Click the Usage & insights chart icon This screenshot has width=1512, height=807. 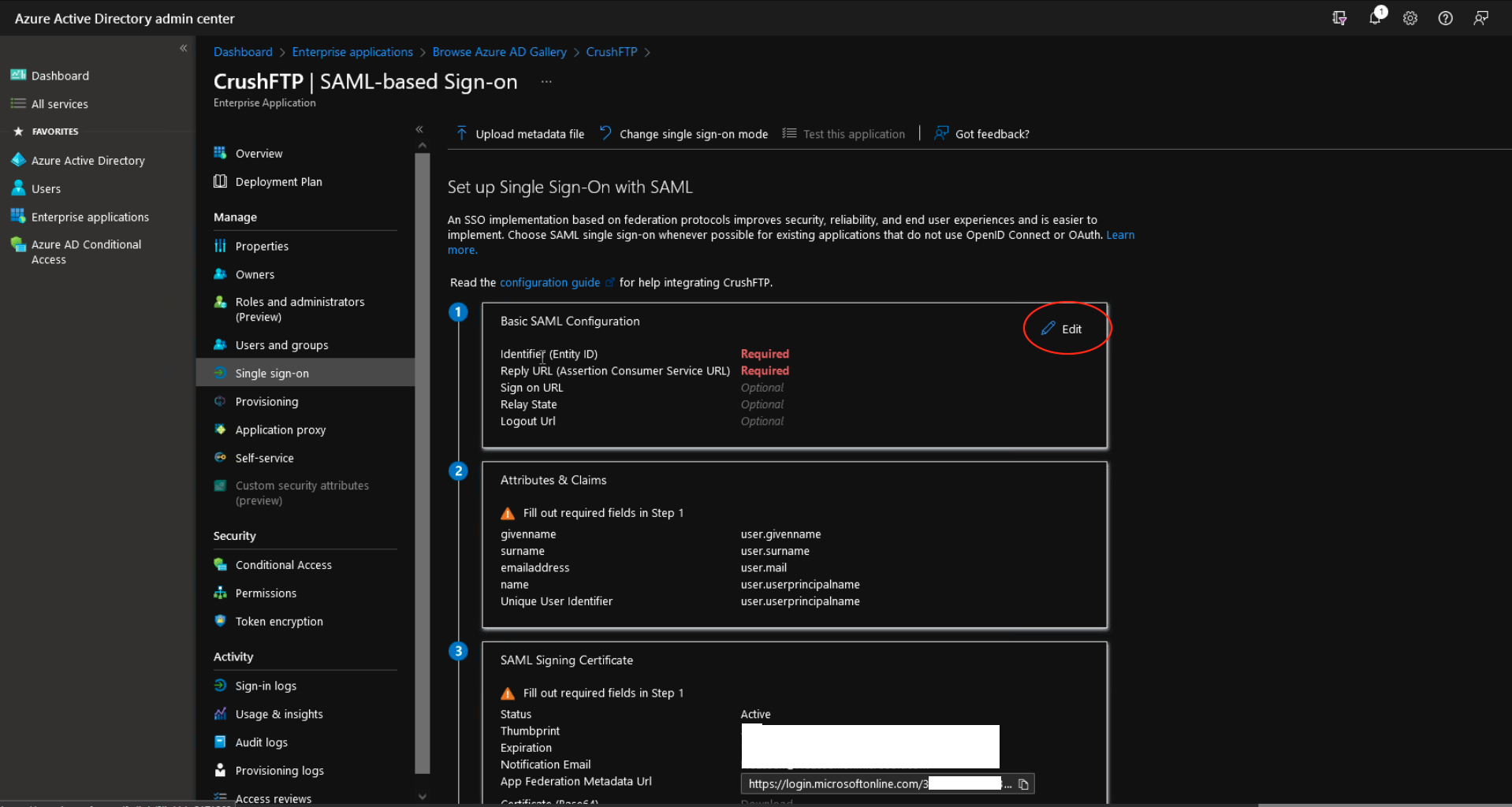(x=220, y=714)
